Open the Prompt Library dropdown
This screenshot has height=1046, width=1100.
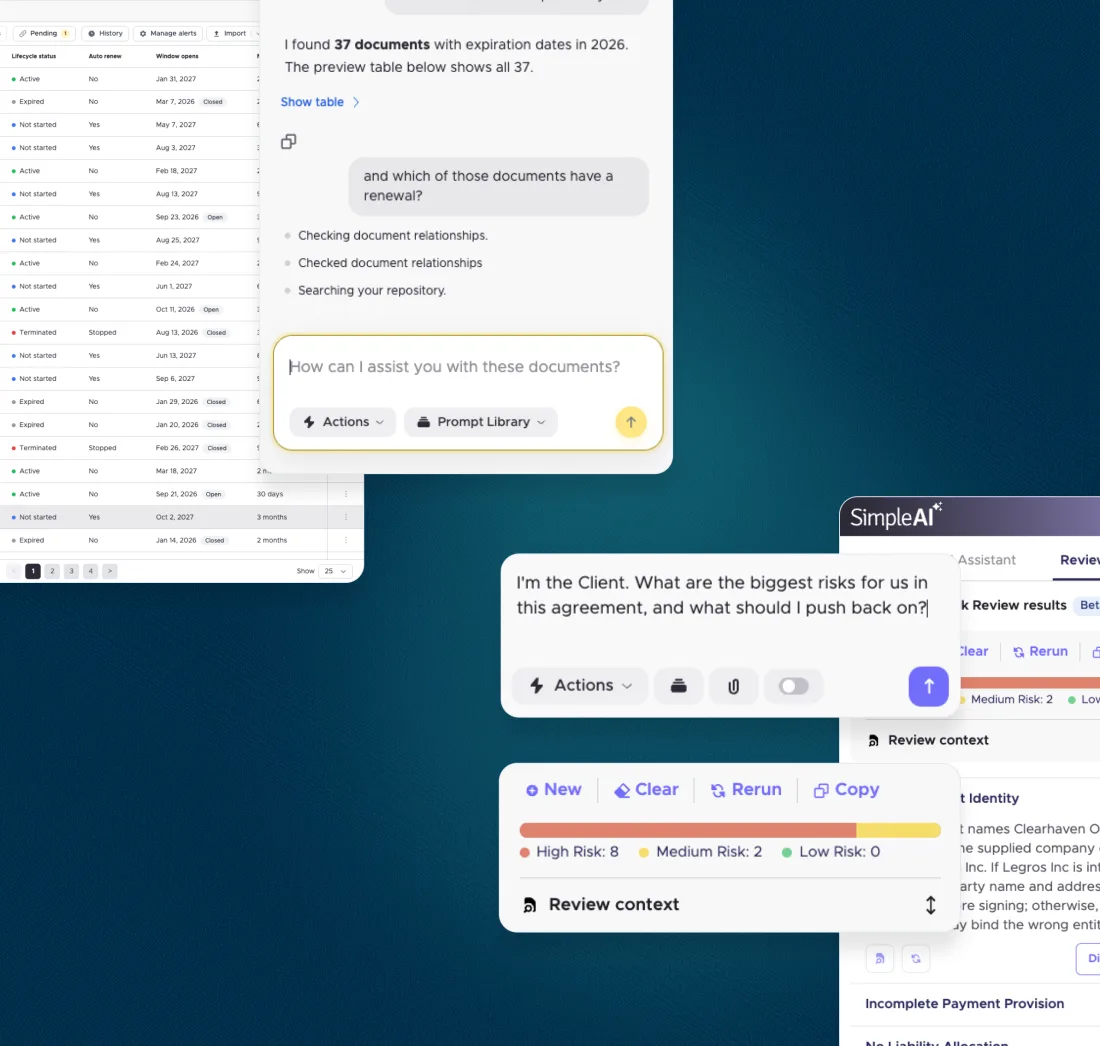click(x=481, y=422)
